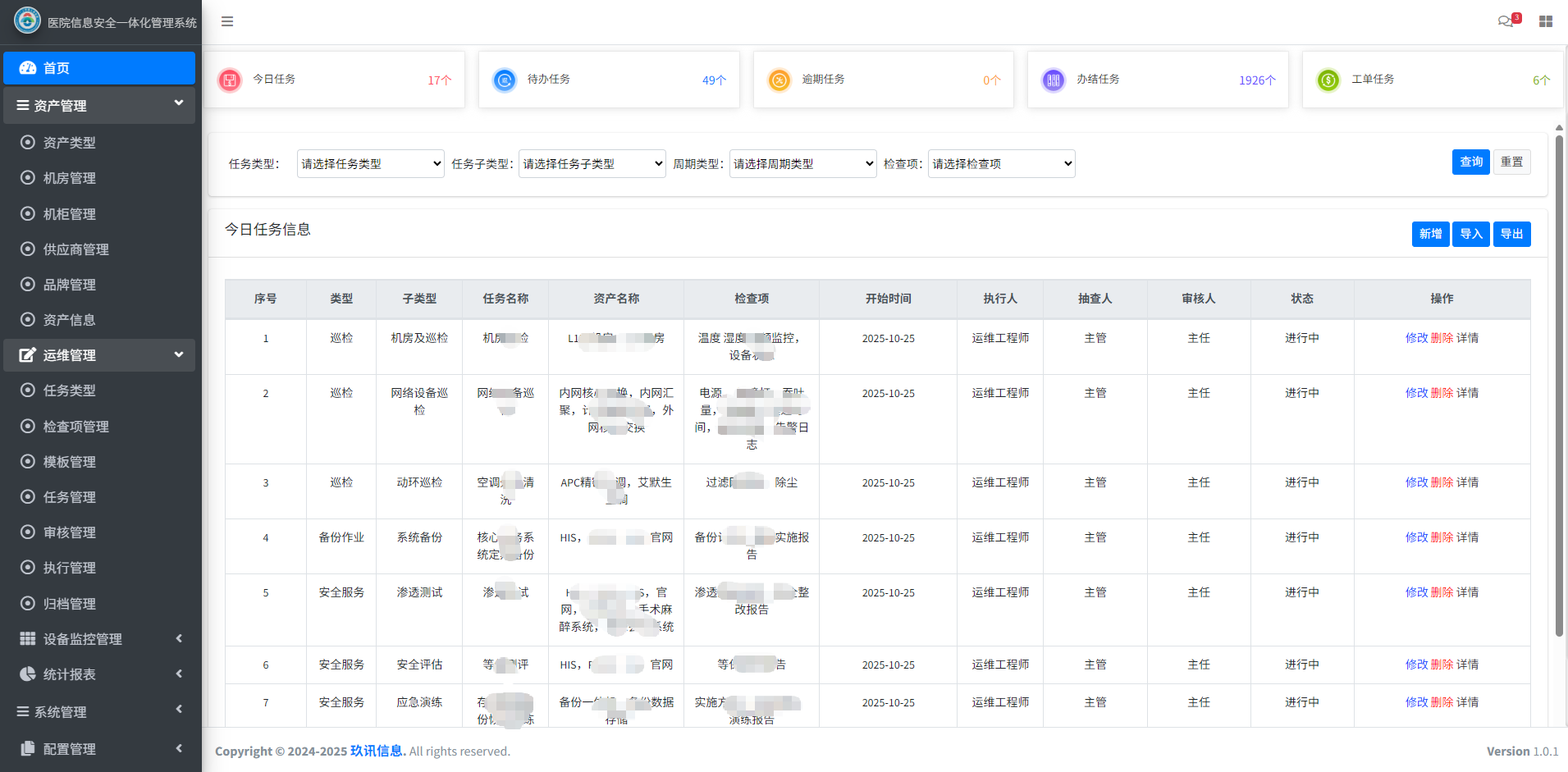1568x772 pixels.
Task: Click the Export (导出) button
Action: [x=1511, y=234]
